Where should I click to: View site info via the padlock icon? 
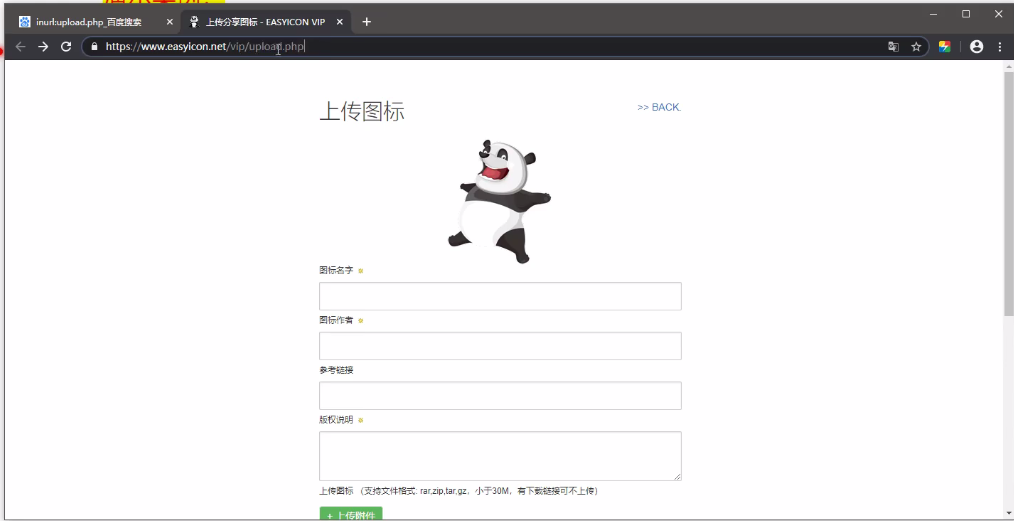[94, 46]
